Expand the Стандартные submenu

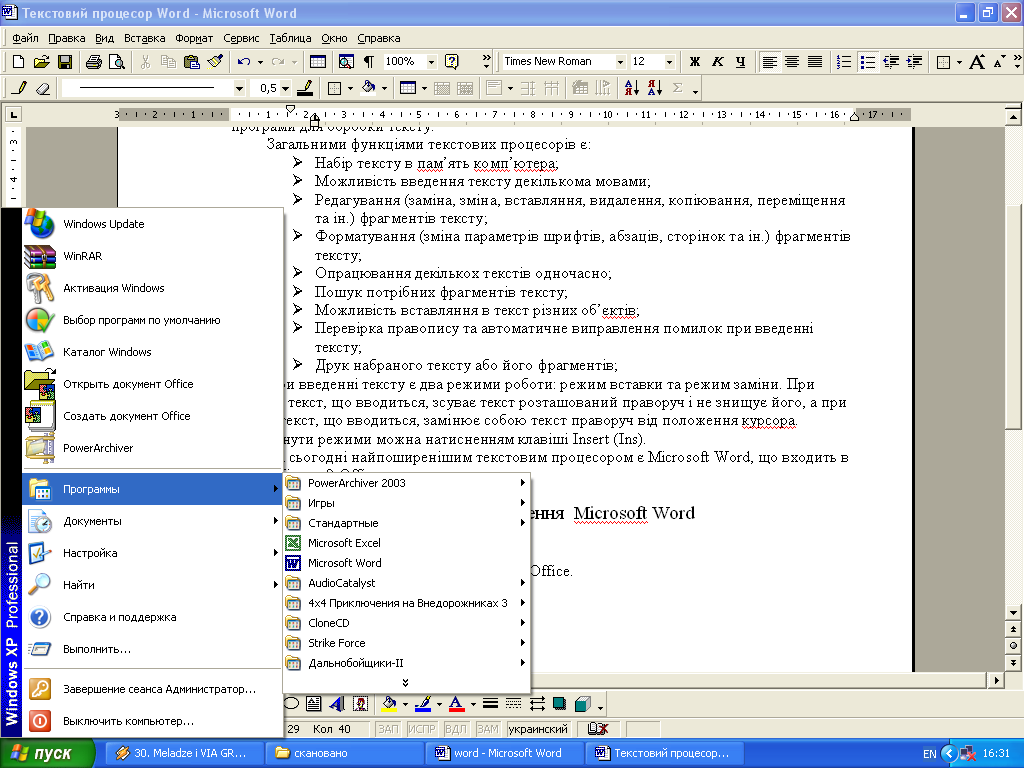pyautogui.click(x=406, y=523)
